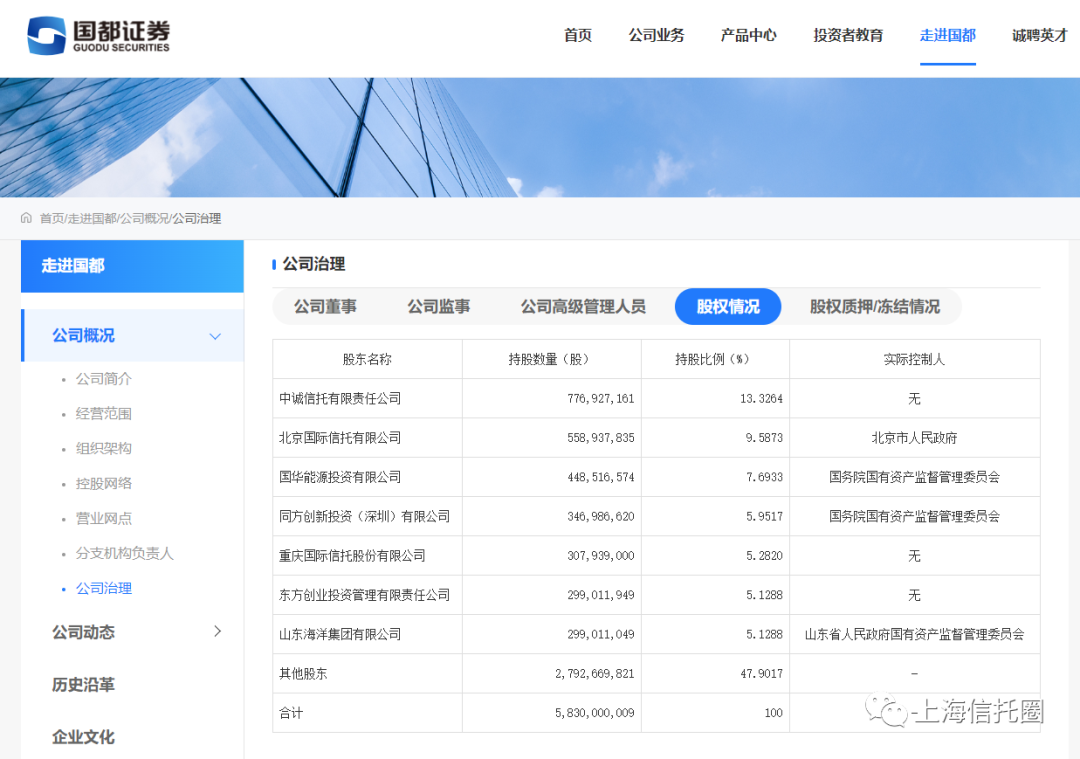Open 分支机构负责人 sidebar link
This screenshot has height=759, width=1080.
tap(125, 553)
